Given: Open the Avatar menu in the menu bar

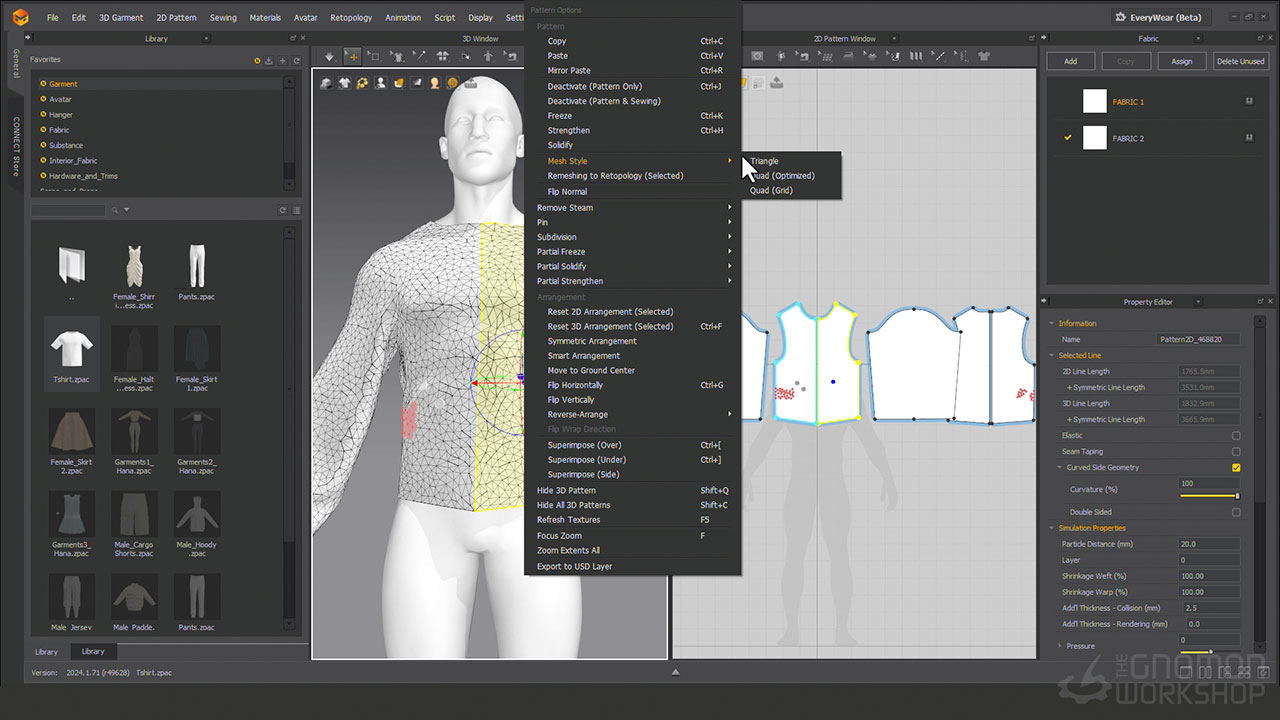Looking at the screenshot, I should coord(305,17).
